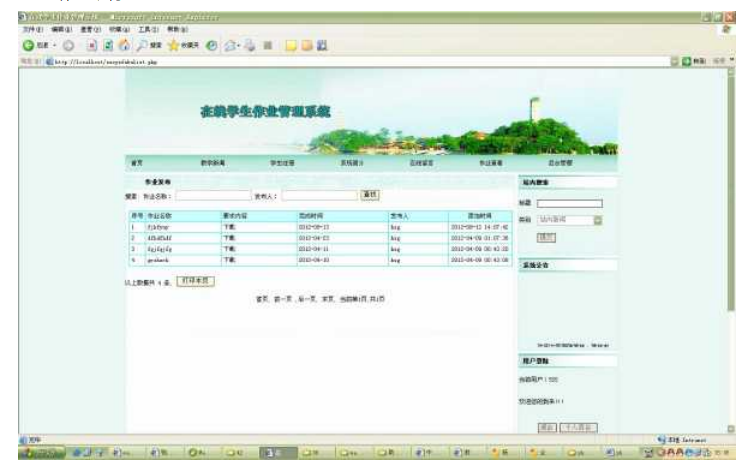Open Search via magnifier icon

click(x=142, y=45)
